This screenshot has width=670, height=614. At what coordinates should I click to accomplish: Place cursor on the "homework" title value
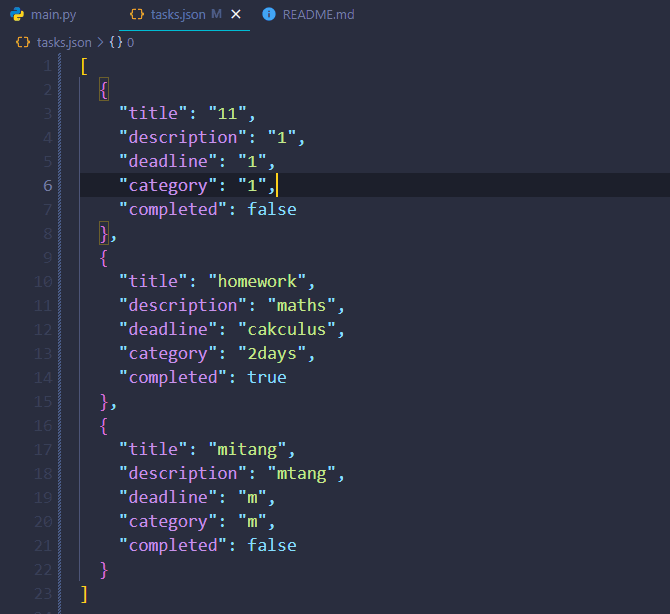pos(261,281)
